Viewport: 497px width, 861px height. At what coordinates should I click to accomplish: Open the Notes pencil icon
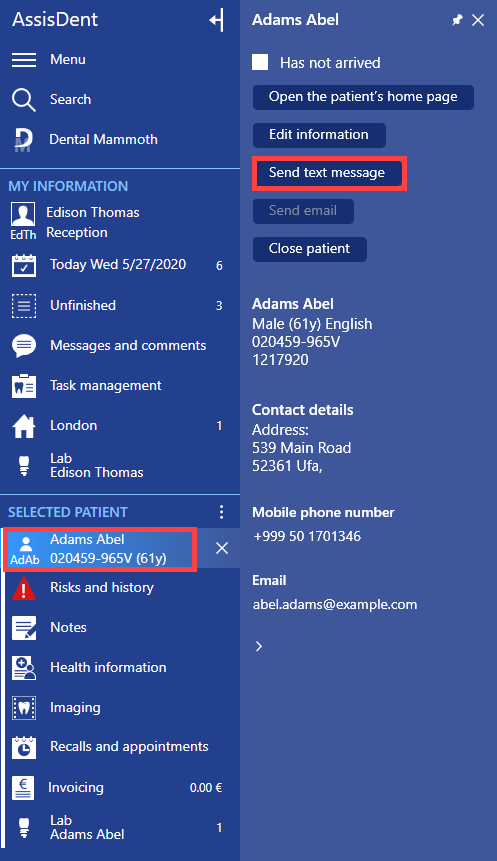(24, 628)
